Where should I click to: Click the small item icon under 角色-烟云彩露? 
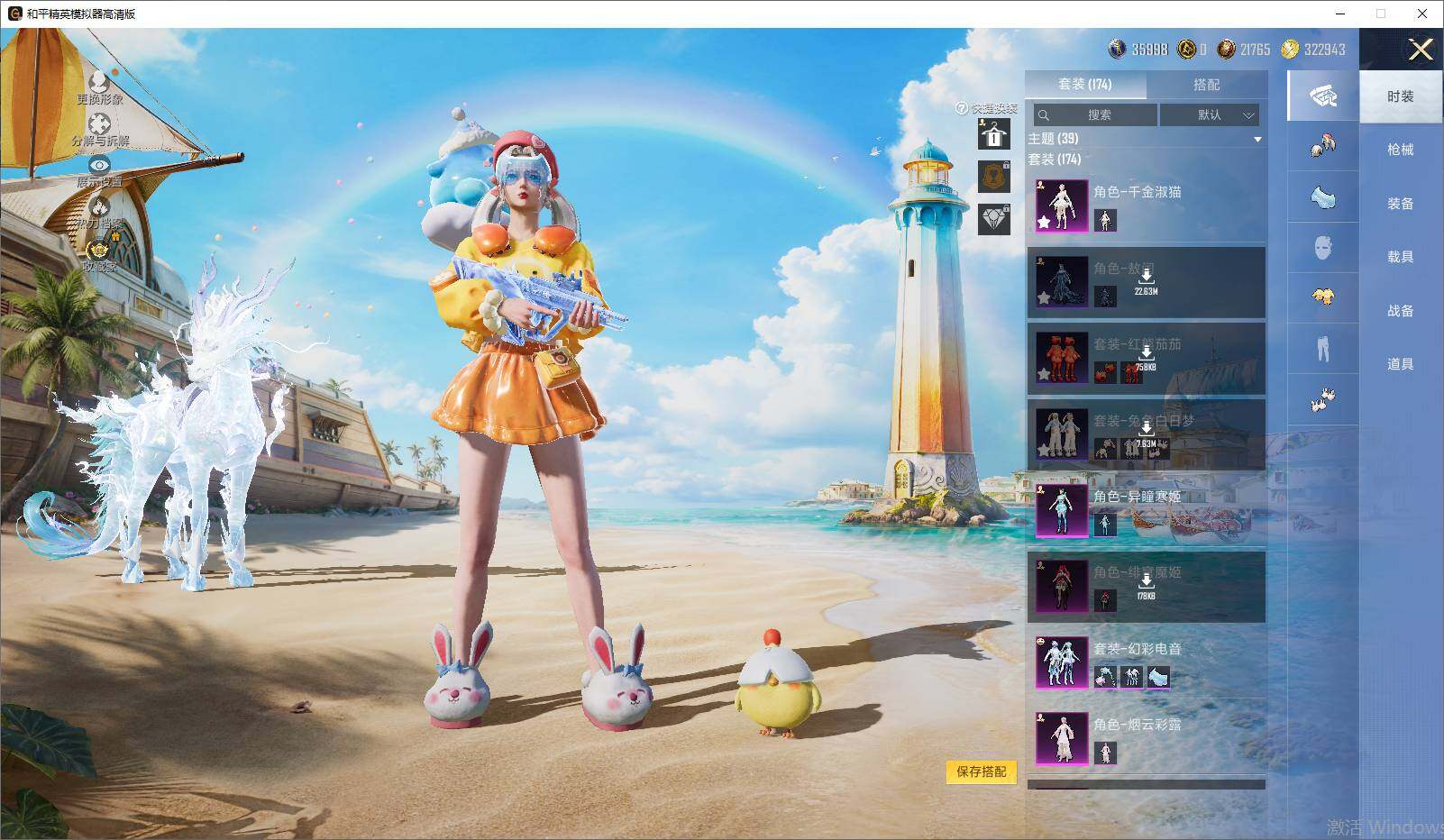coord(1105,753)
